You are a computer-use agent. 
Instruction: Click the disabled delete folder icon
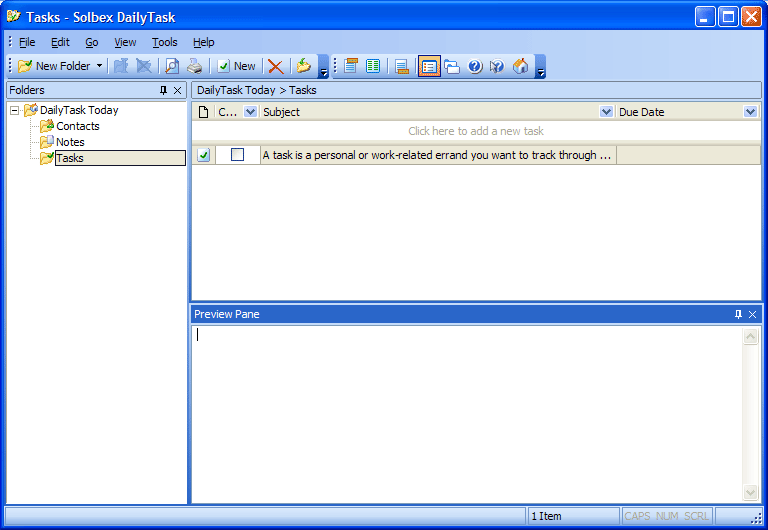[144, 66]
